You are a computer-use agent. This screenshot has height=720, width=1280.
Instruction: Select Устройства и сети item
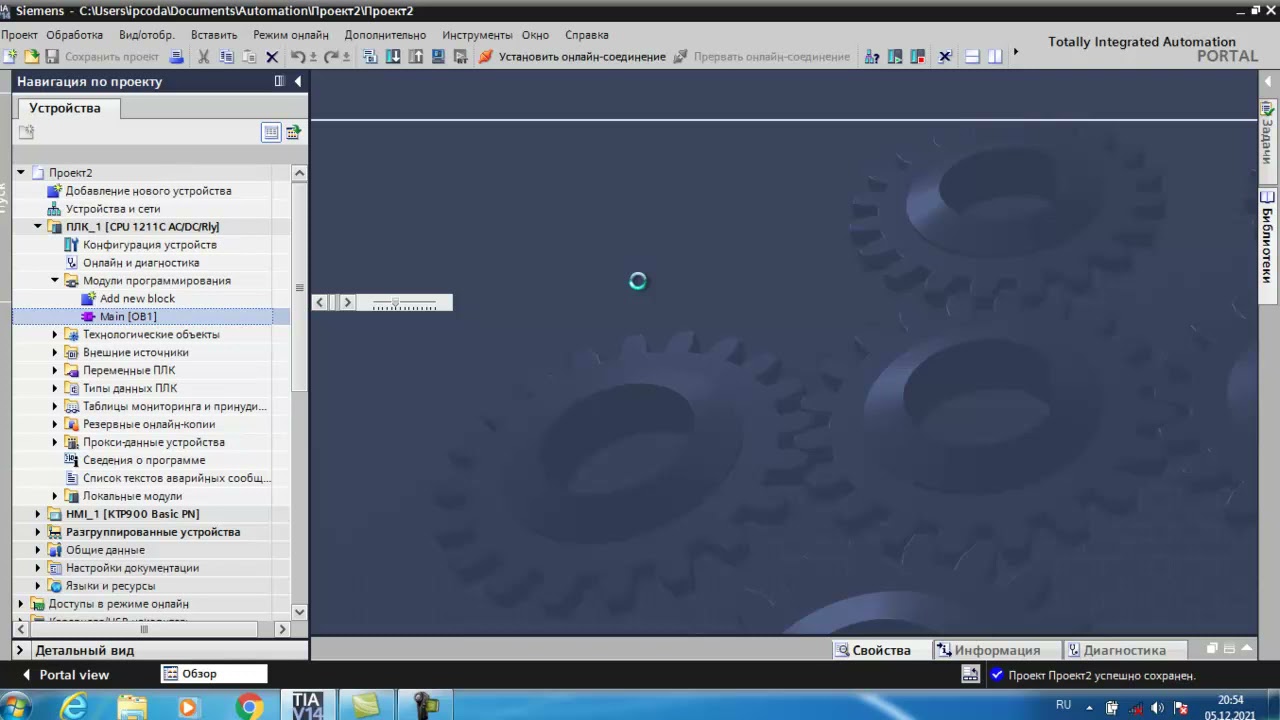(113, 209)
